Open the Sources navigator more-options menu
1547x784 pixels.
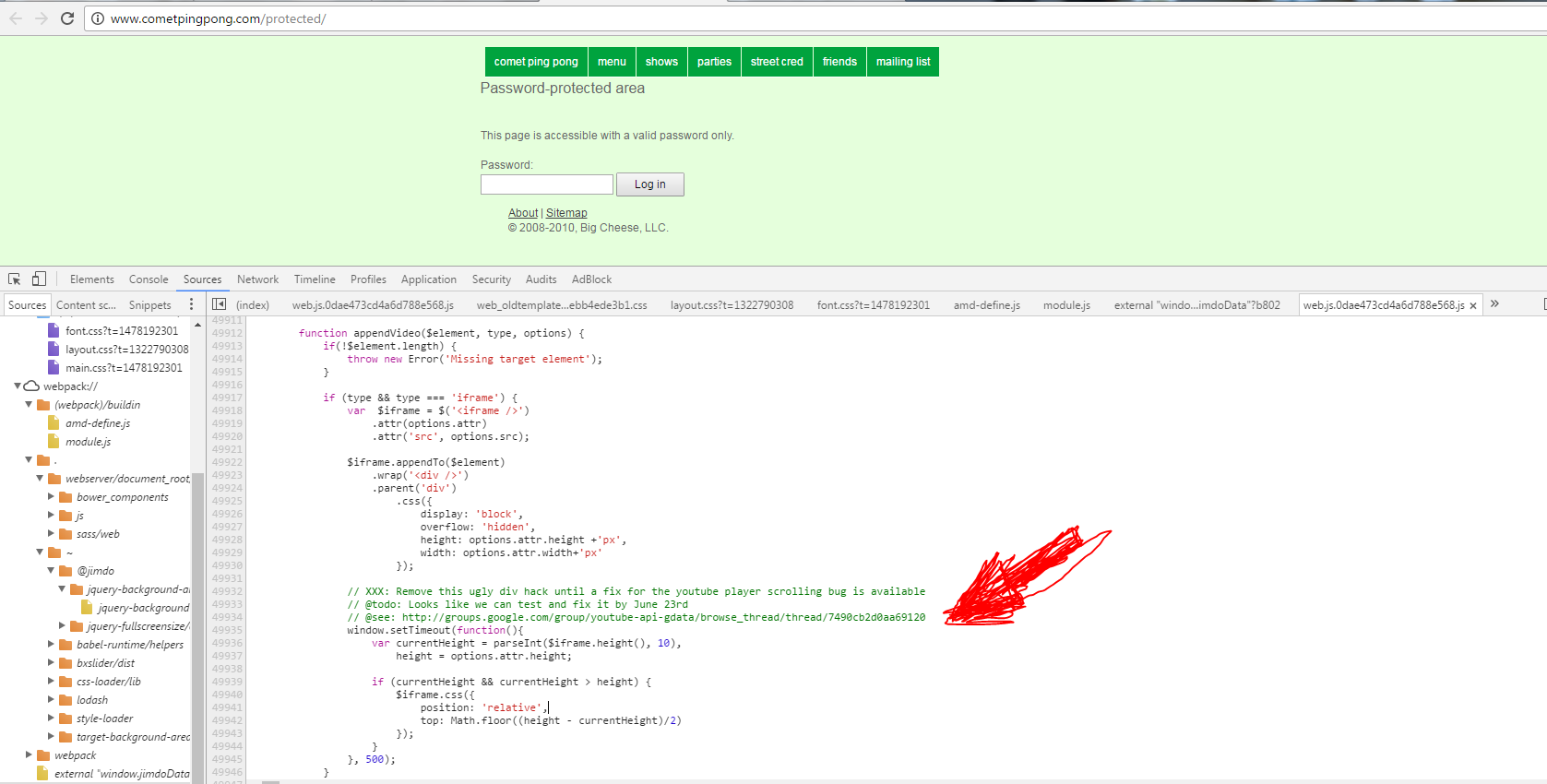coord(192,304)
